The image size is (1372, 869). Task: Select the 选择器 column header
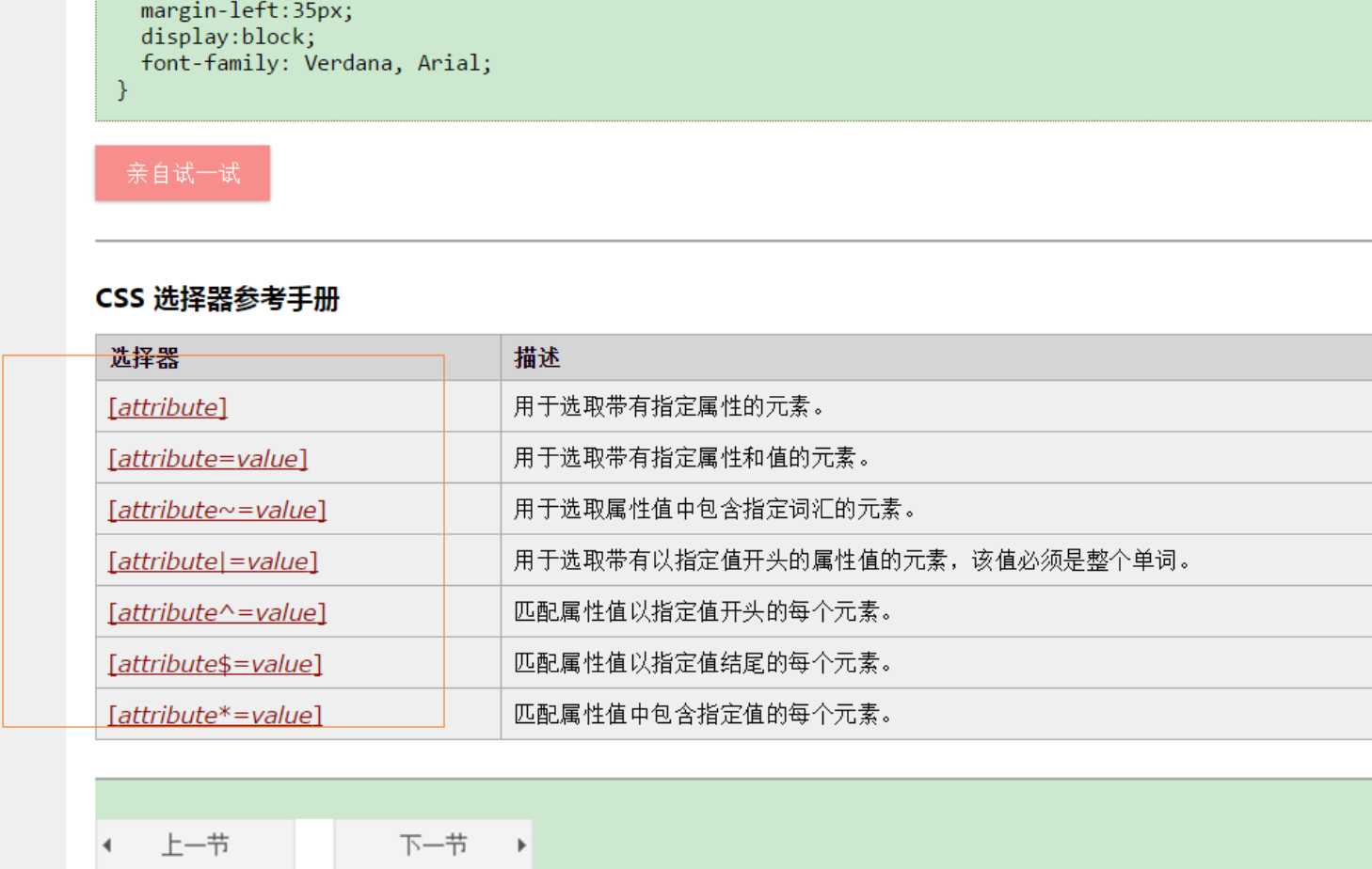pos(144,358)
